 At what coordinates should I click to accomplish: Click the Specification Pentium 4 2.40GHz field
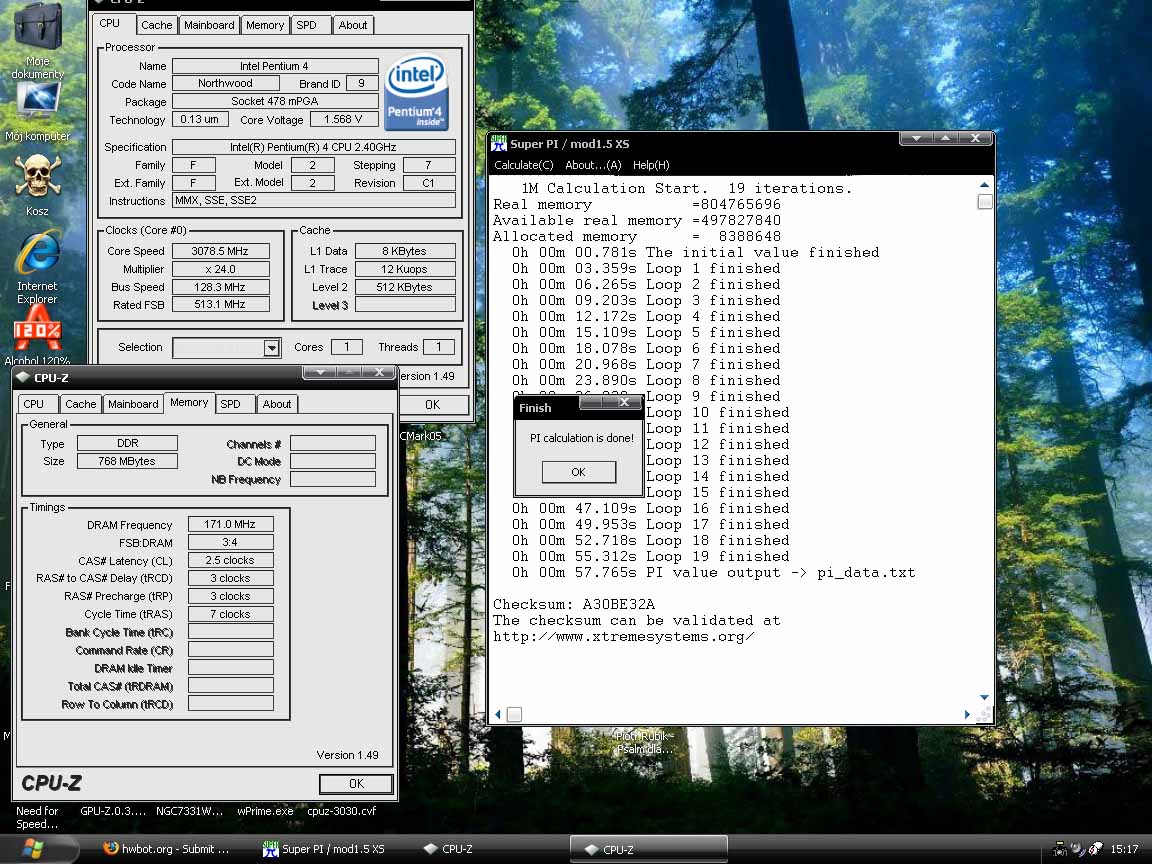(314, 147)
